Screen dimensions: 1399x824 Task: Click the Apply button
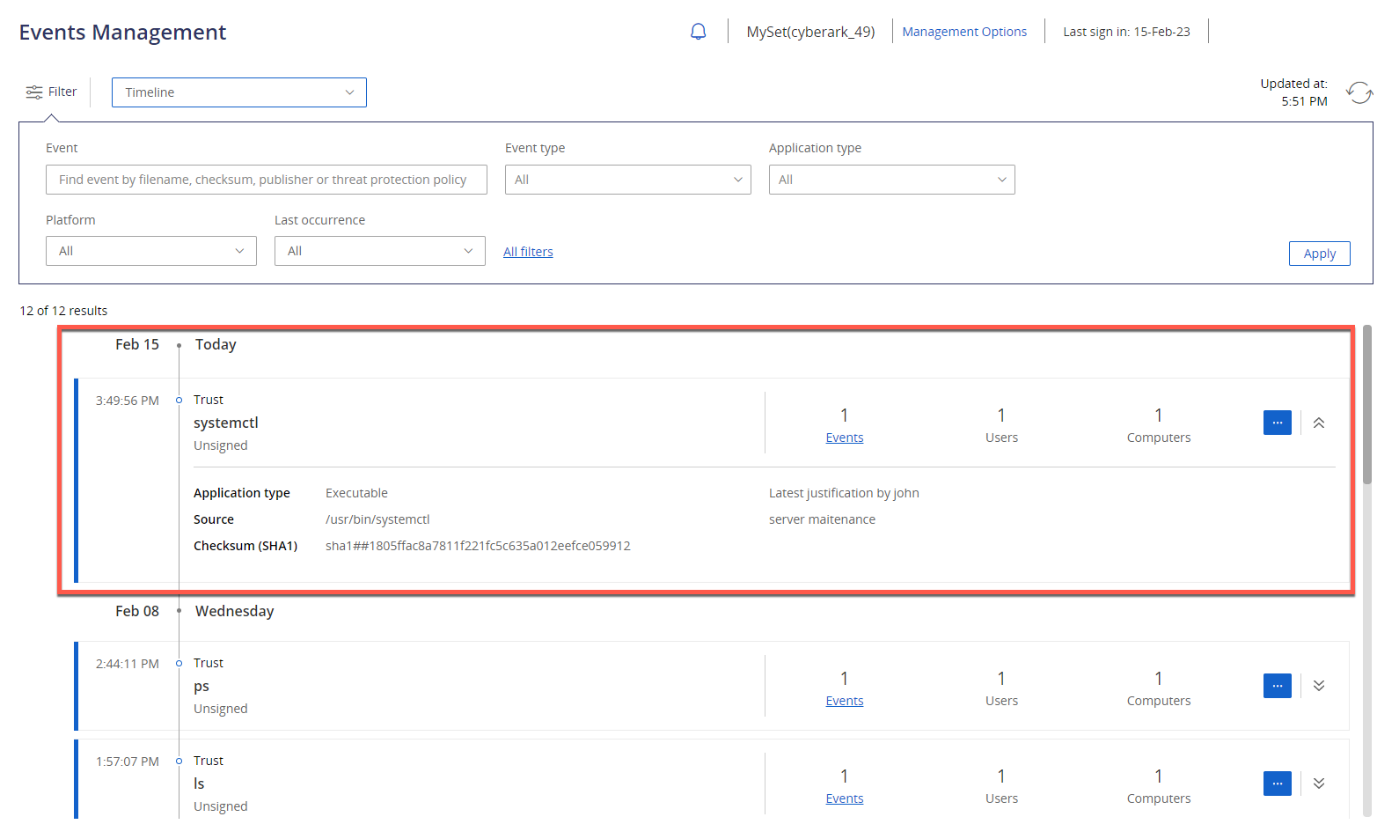1319,253
